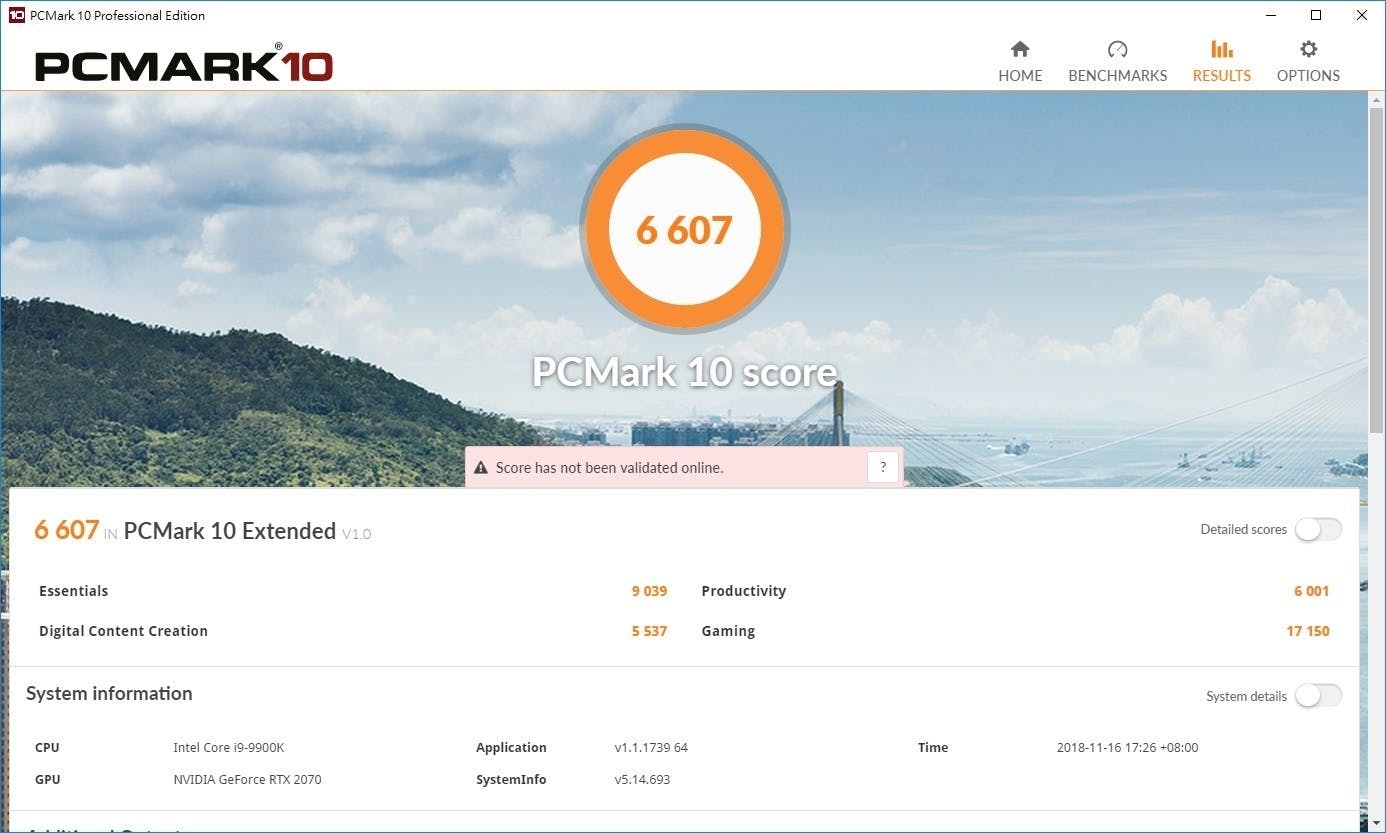Click the SystemInfo version v5.14.693
The image size is (1386, 833).
point(642,780)
